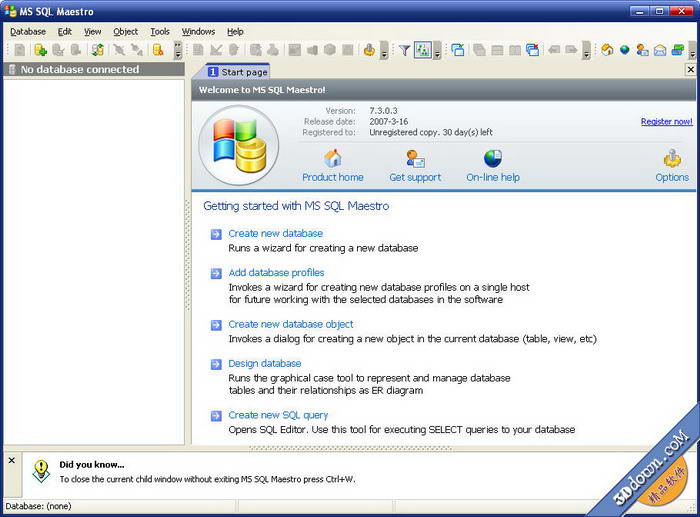Click the blue globe toolbar icon
Screen dimensions: 700x517
tap(625, 50)
